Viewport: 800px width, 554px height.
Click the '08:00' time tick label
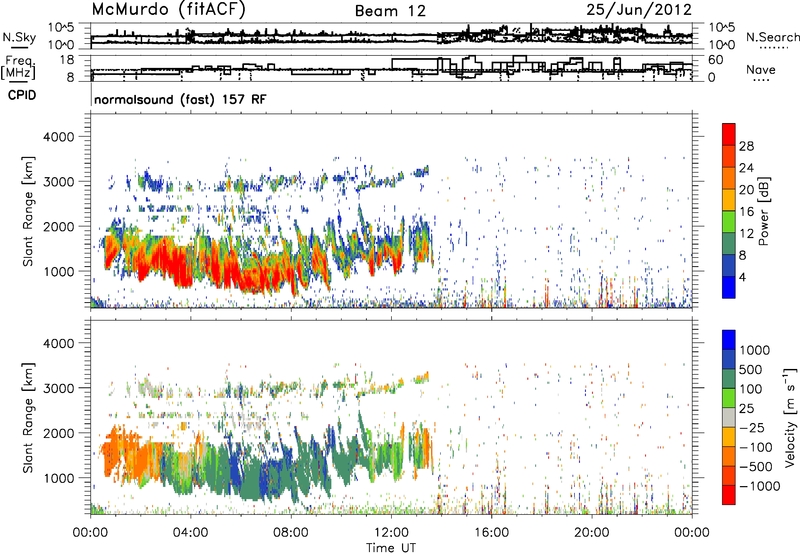click(291, 533)
